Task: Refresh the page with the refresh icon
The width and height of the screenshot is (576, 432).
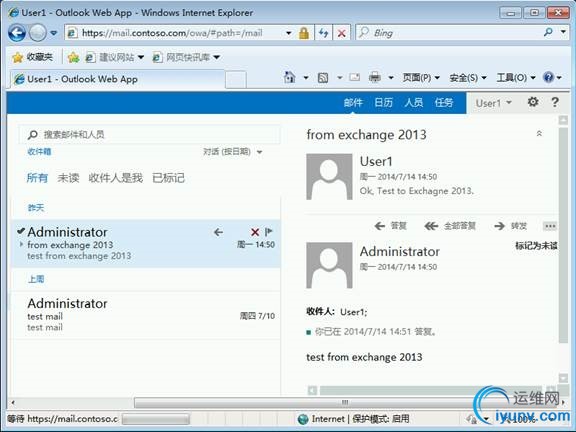Action: [323, 33]
